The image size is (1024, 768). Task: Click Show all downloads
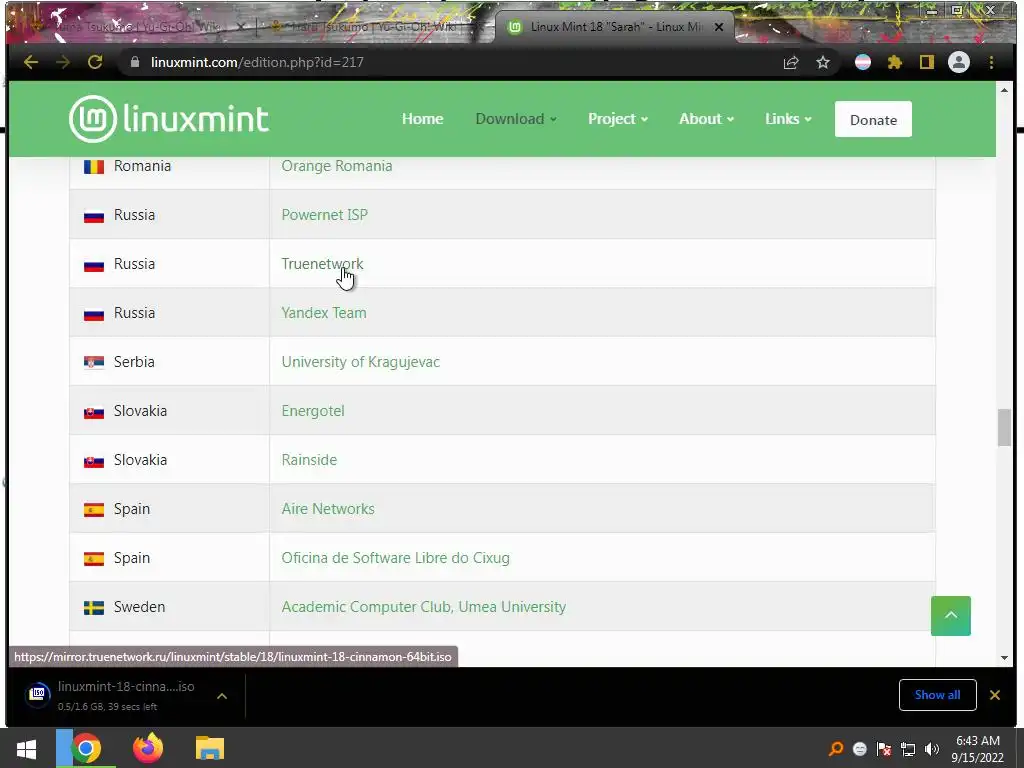pos(937,695)
